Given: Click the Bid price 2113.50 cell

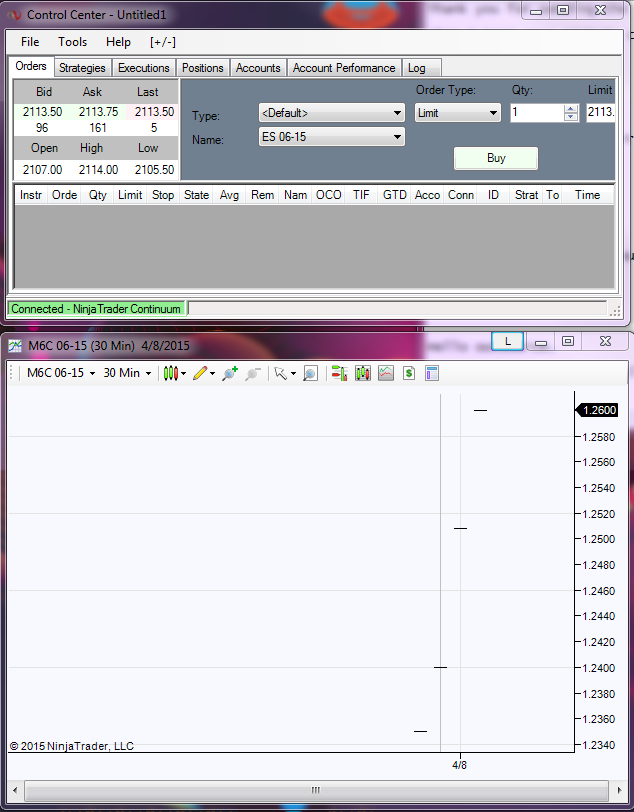Looking at the screenshot, I should (x=42, y=112).
